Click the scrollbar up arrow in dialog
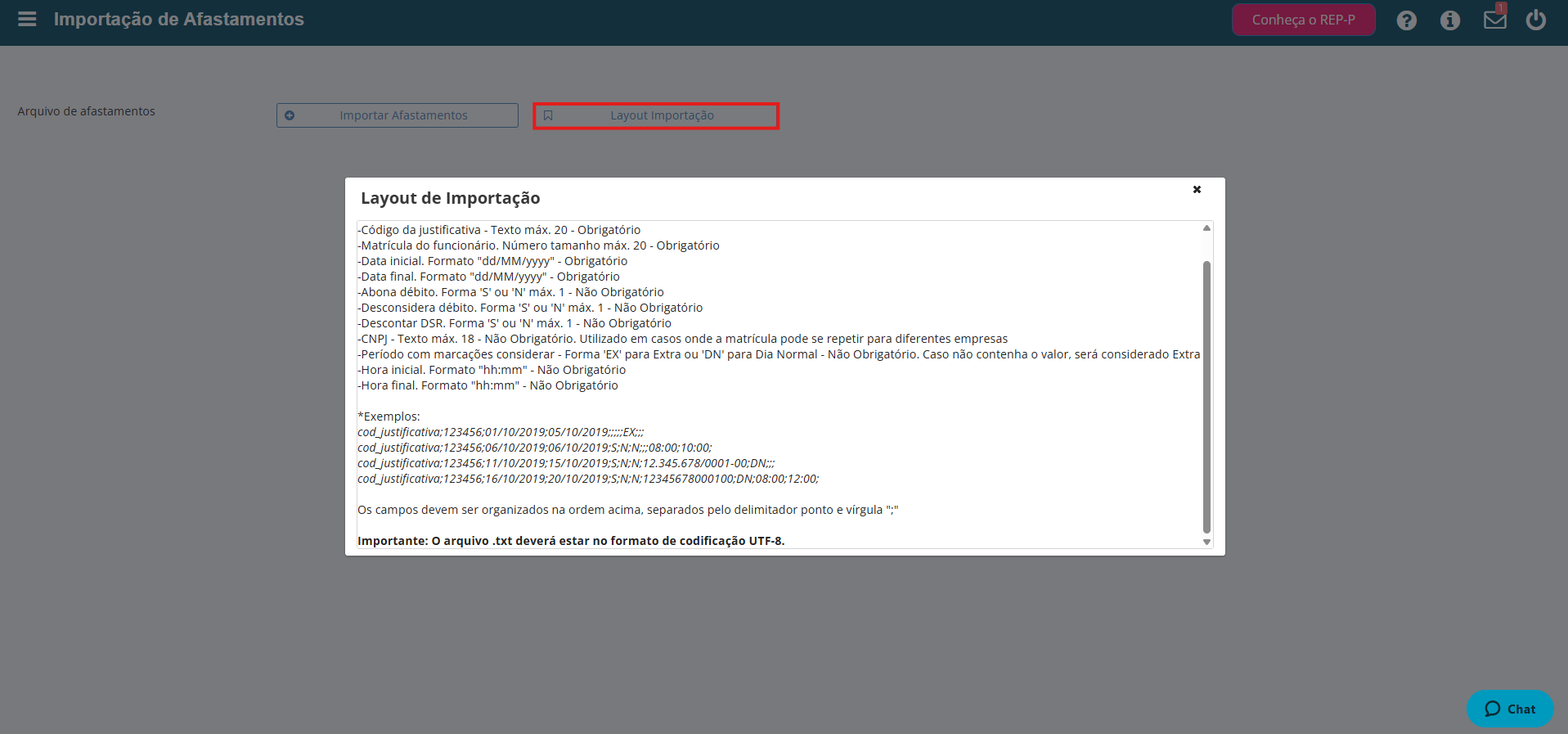Screen dimensions: 1568x734 point(1206,228)
